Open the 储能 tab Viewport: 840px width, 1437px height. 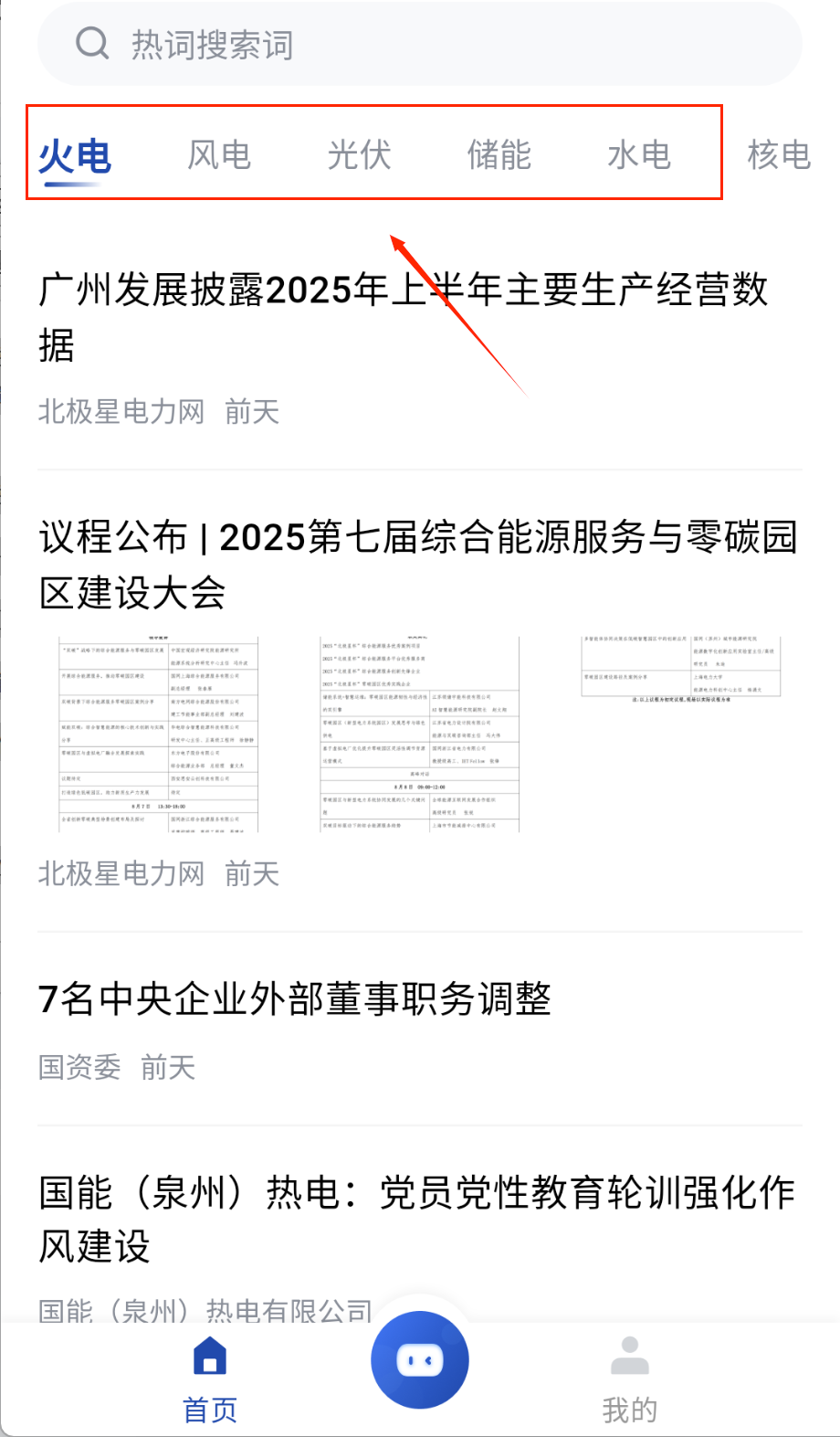[499, 154]
